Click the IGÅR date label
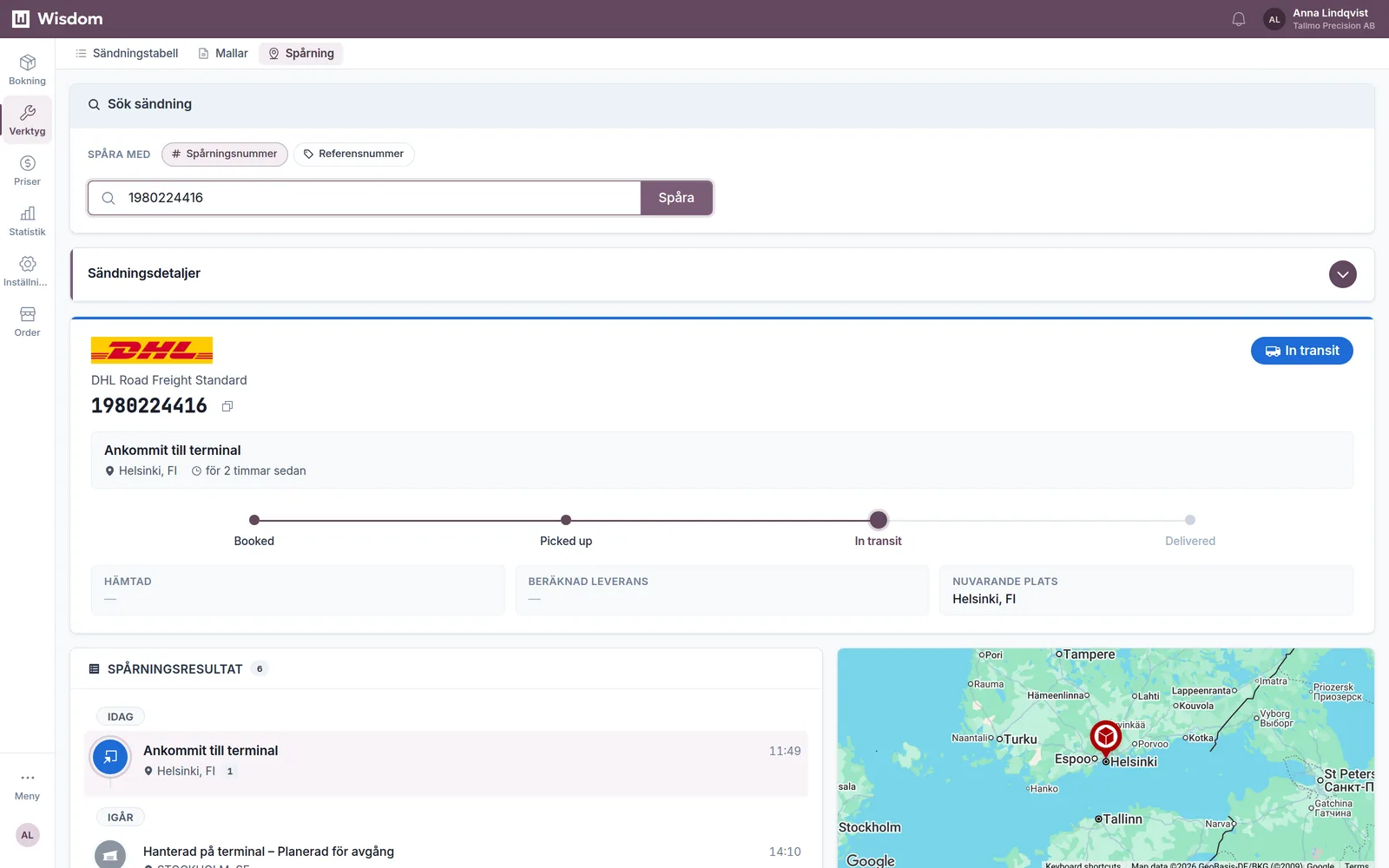Screen dimensions: 1389x868 121,818
